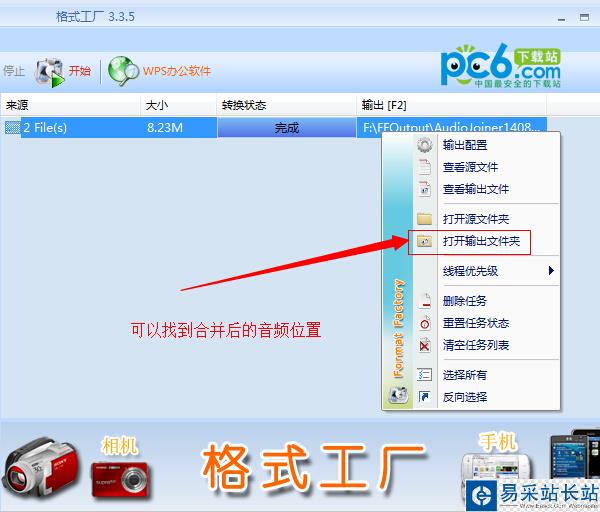Choose 查看源文件 from context menu

(471, 167)
